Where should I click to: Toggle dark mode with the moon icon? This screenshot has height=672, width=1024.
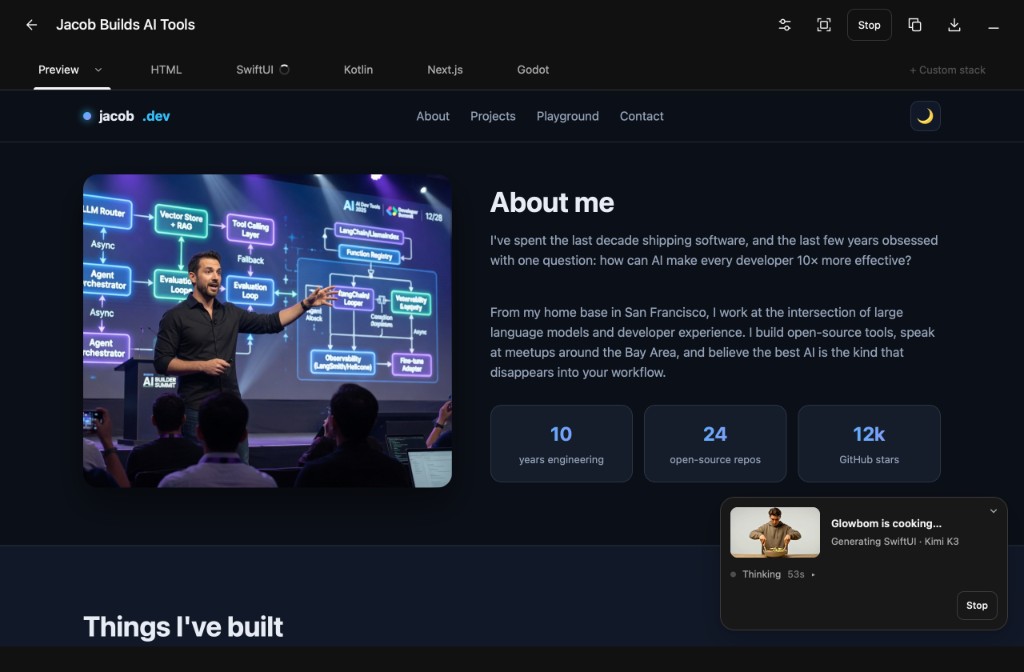pos(925,116)
